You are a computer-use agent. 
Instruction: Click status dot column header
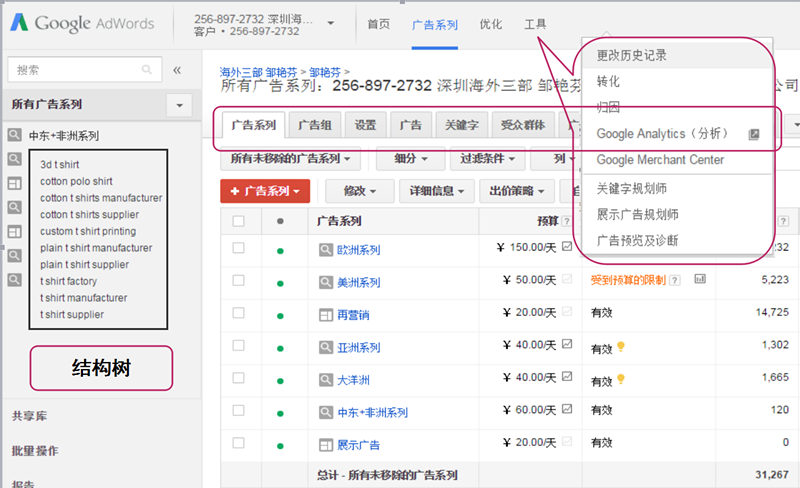(x=280, y=221)
